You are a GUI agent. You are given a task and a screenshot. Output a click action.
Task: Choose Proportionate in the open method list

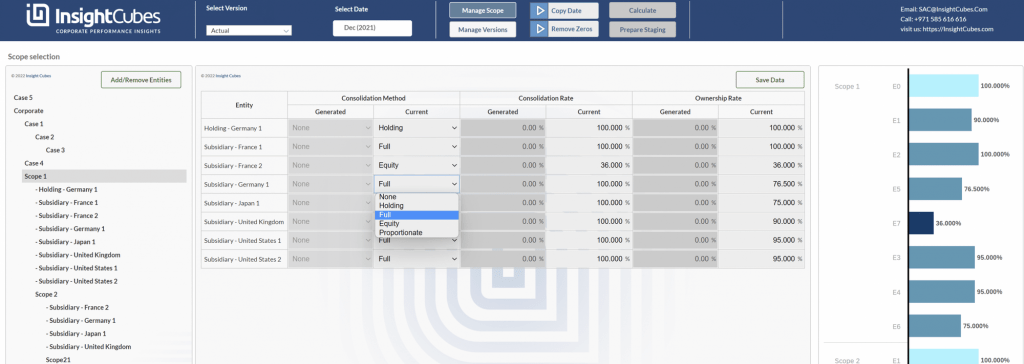point(417,233)
